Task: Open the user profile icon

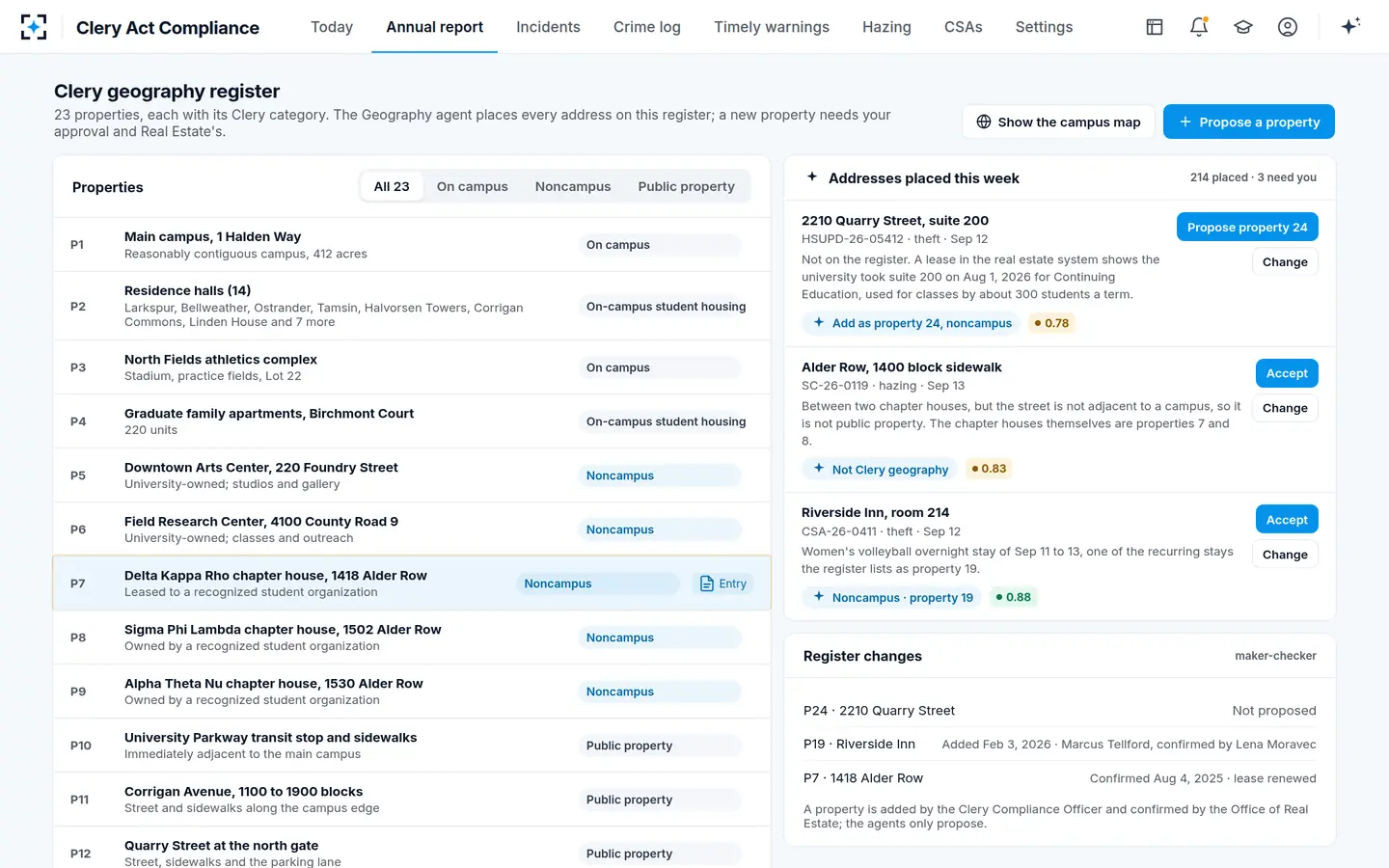Action: [1288, 27]
